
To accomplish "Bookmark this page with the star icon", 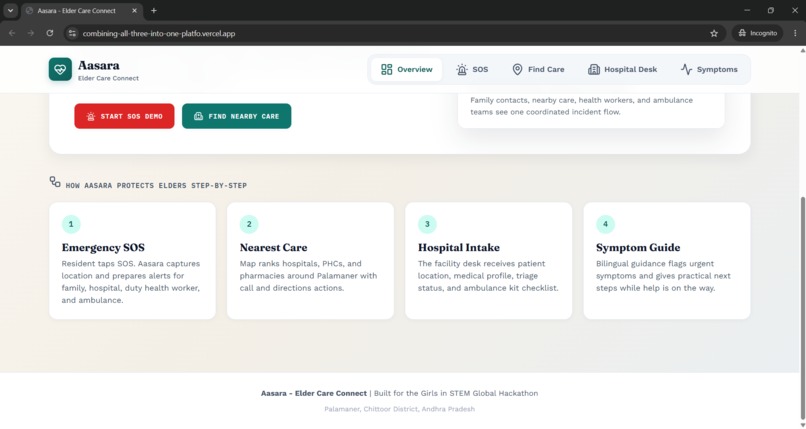I will tap(714, 33).
